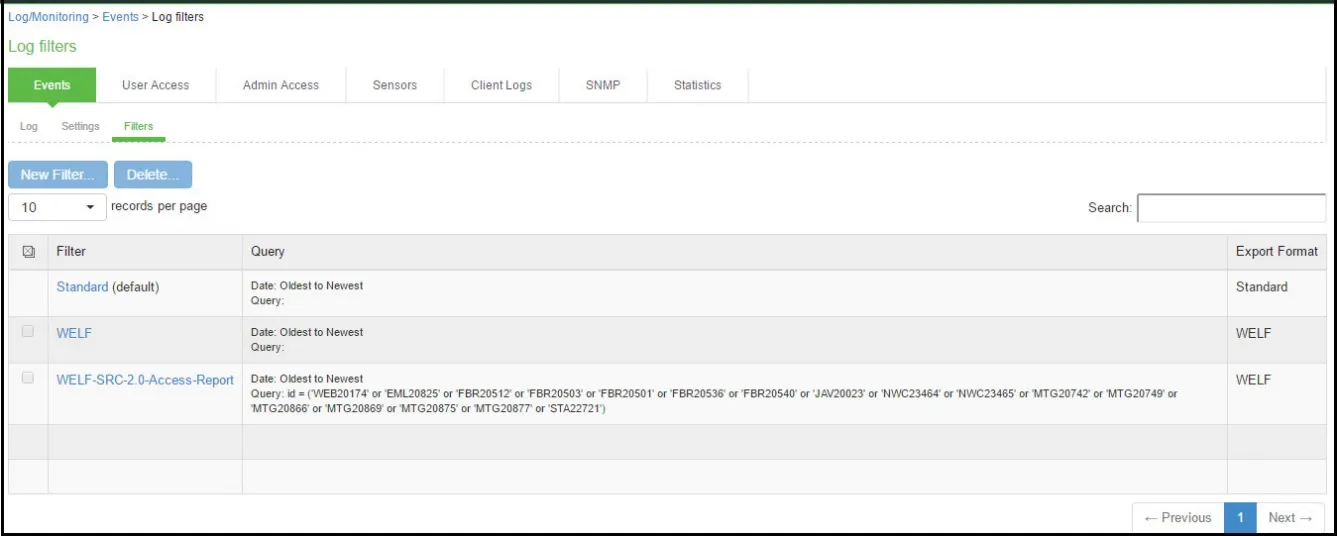Open the Admin Access tab
This screenshot has width=1337, height=536.
pyautogui.click(x=281, y=85)
